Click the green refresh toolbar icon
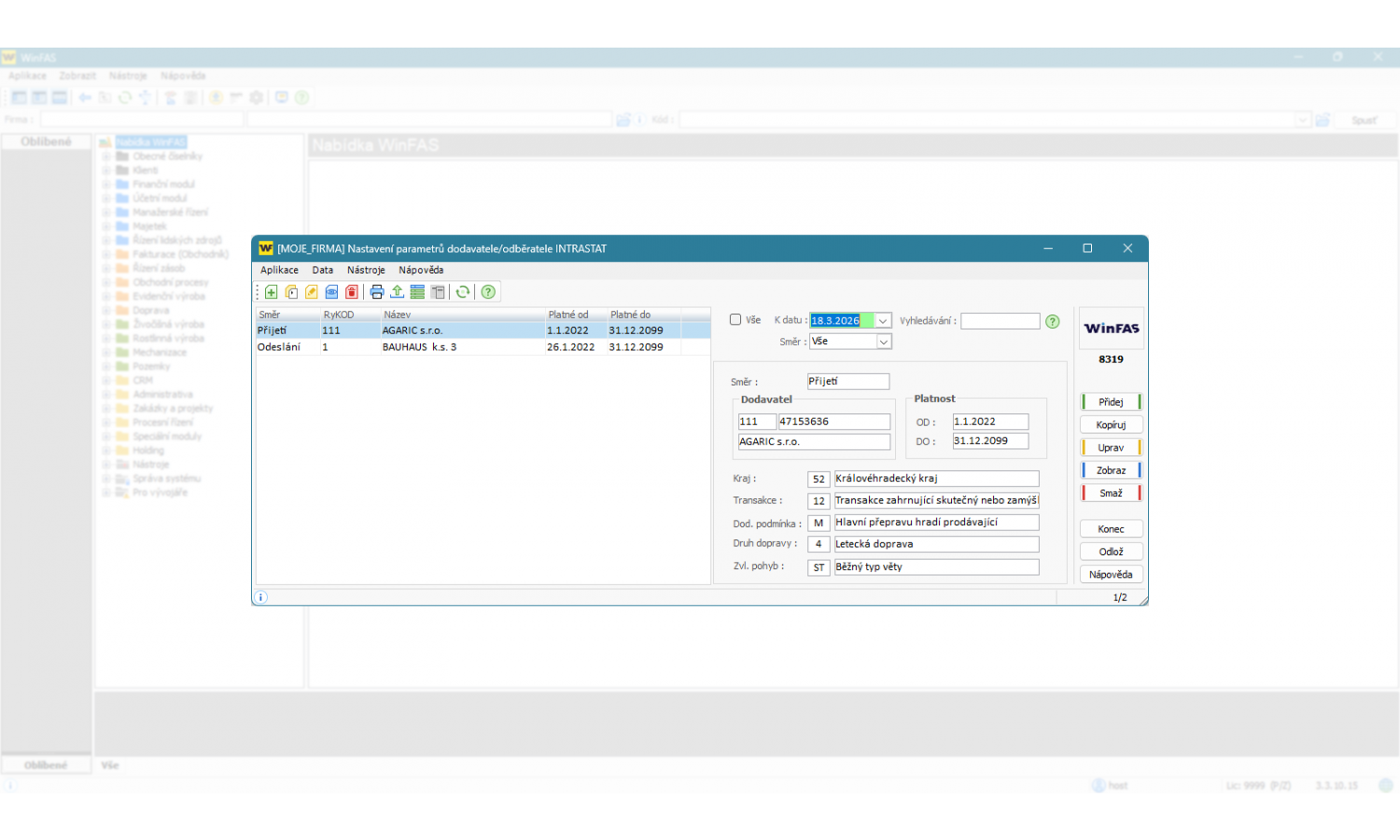Image resolution: width=1400 pixels, height=840 pixels. coord(462,292)
